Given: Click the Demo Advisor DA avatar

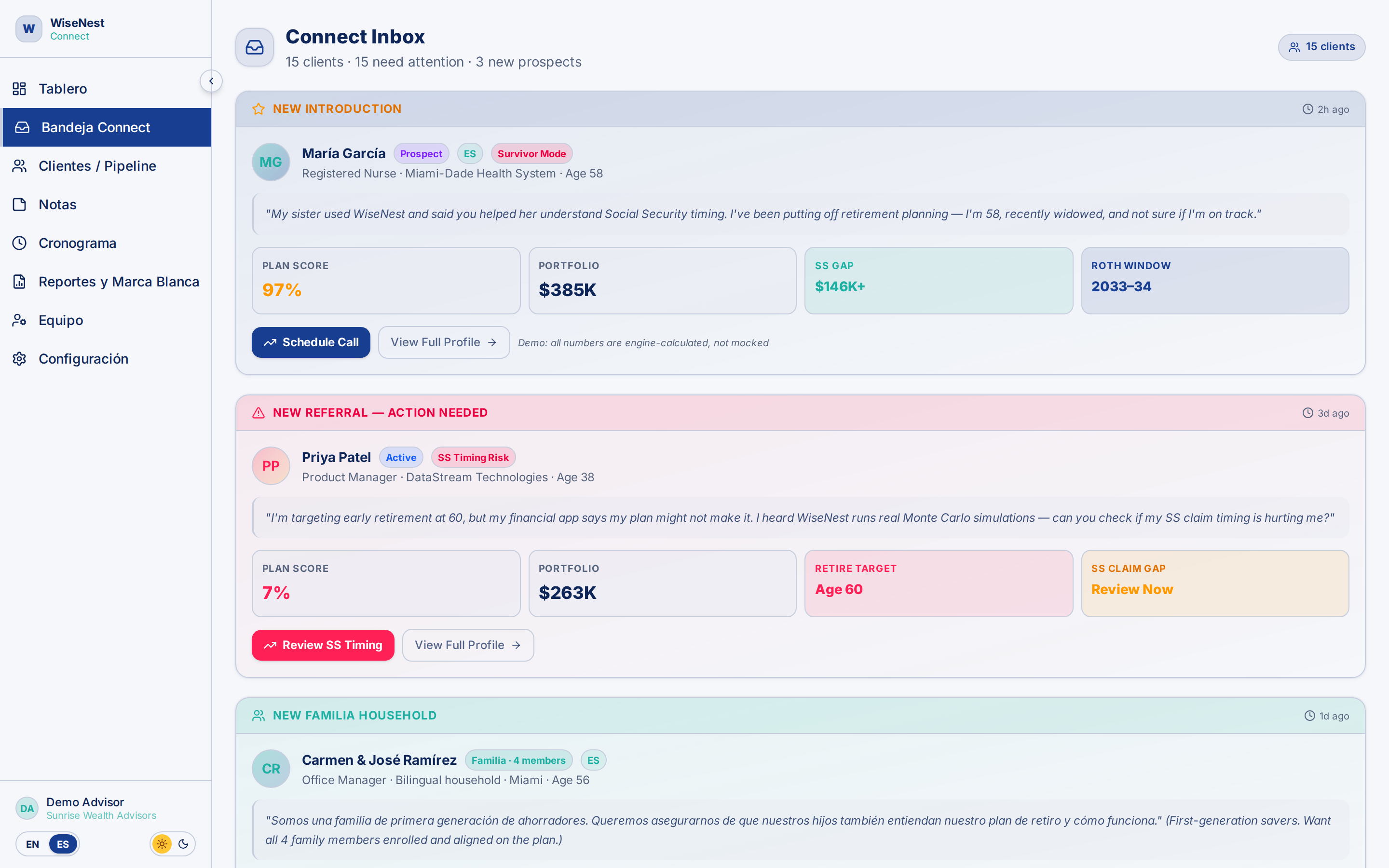Looking at the screenshot, I should 27,808.
